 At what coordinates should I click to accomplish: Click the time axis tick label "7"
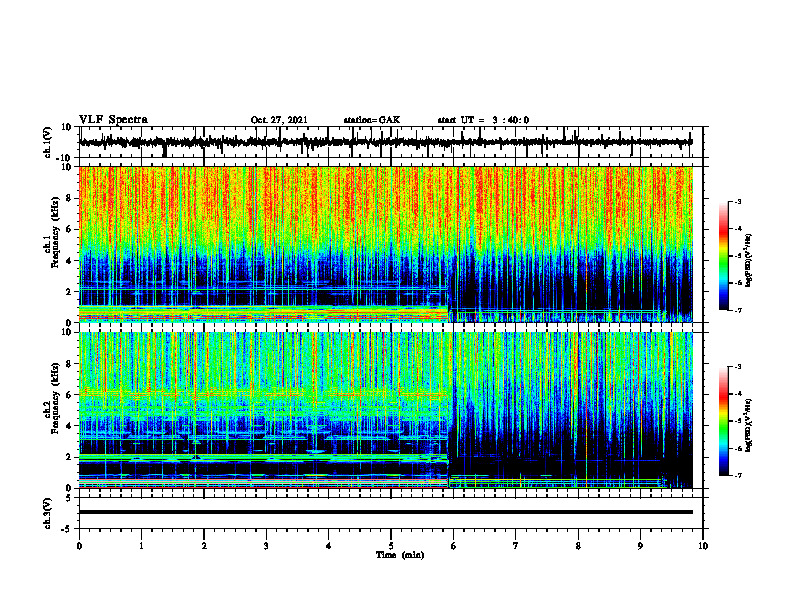pyautogui.click(x=516, y=546)
